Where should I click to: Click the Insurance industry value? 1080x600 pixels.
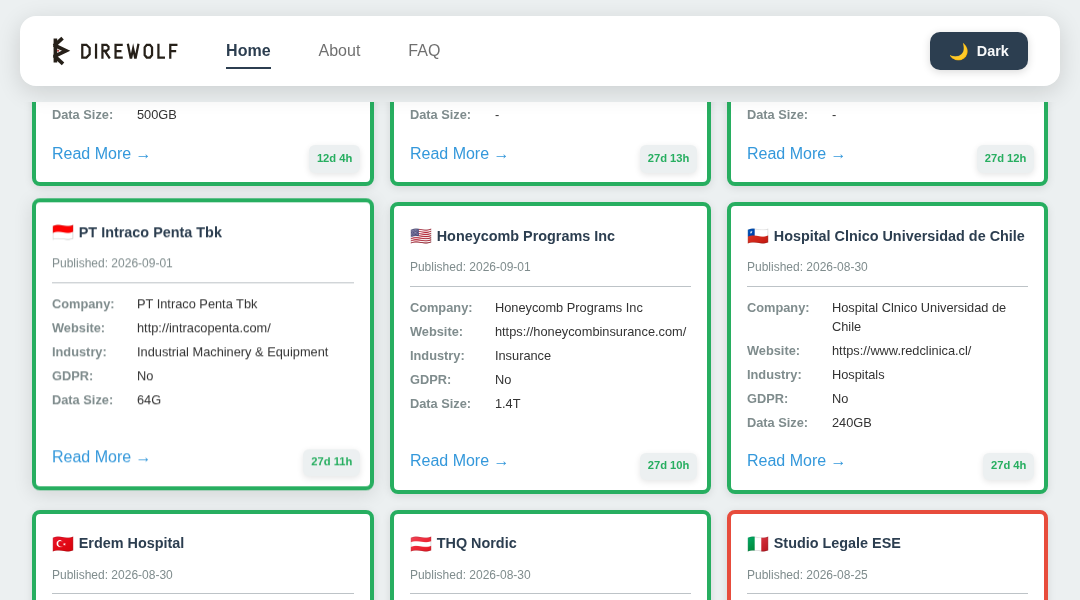(x=523, y=356)
